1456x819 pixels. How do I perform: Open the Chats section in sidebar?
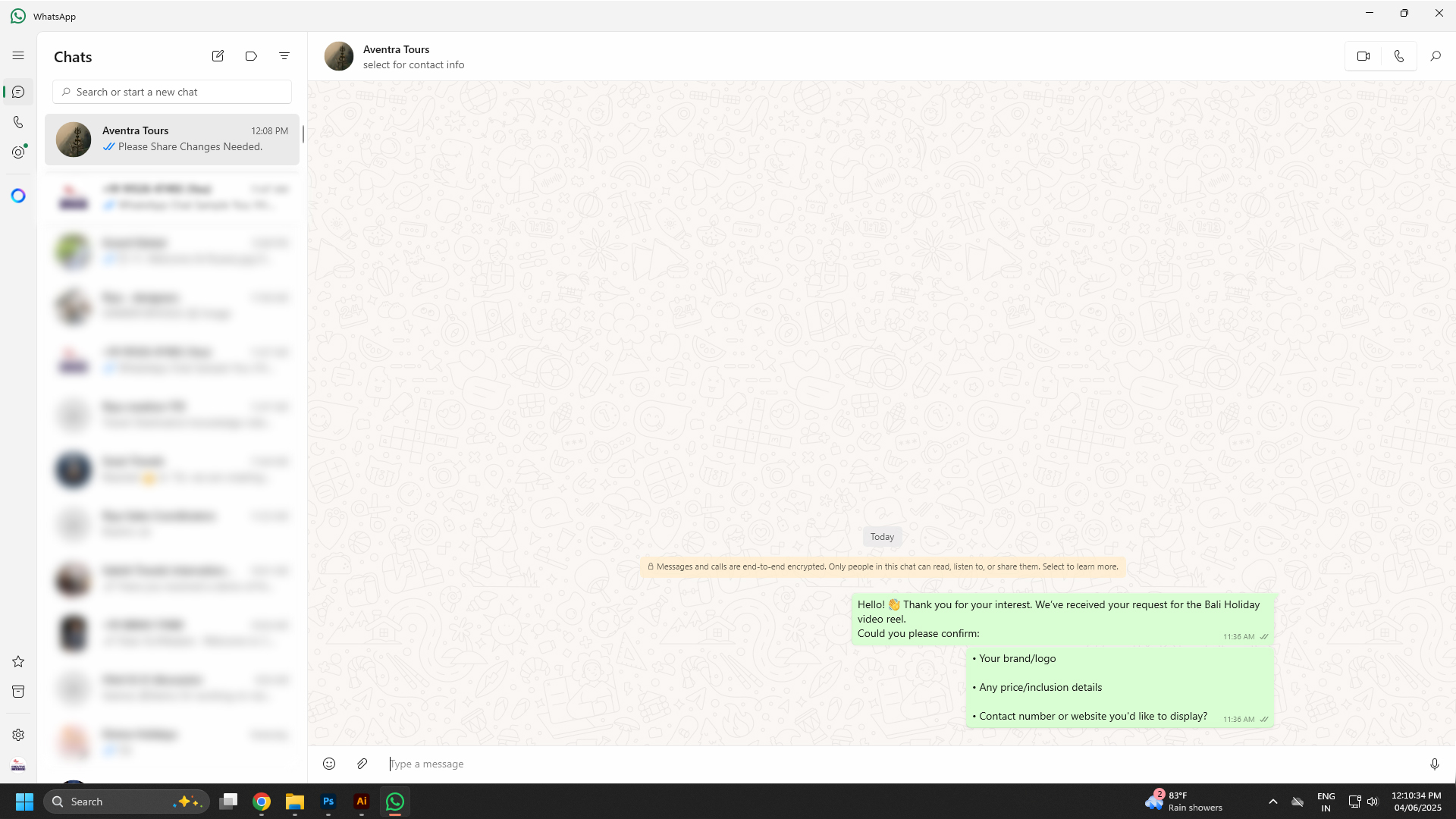pos(18,92)
